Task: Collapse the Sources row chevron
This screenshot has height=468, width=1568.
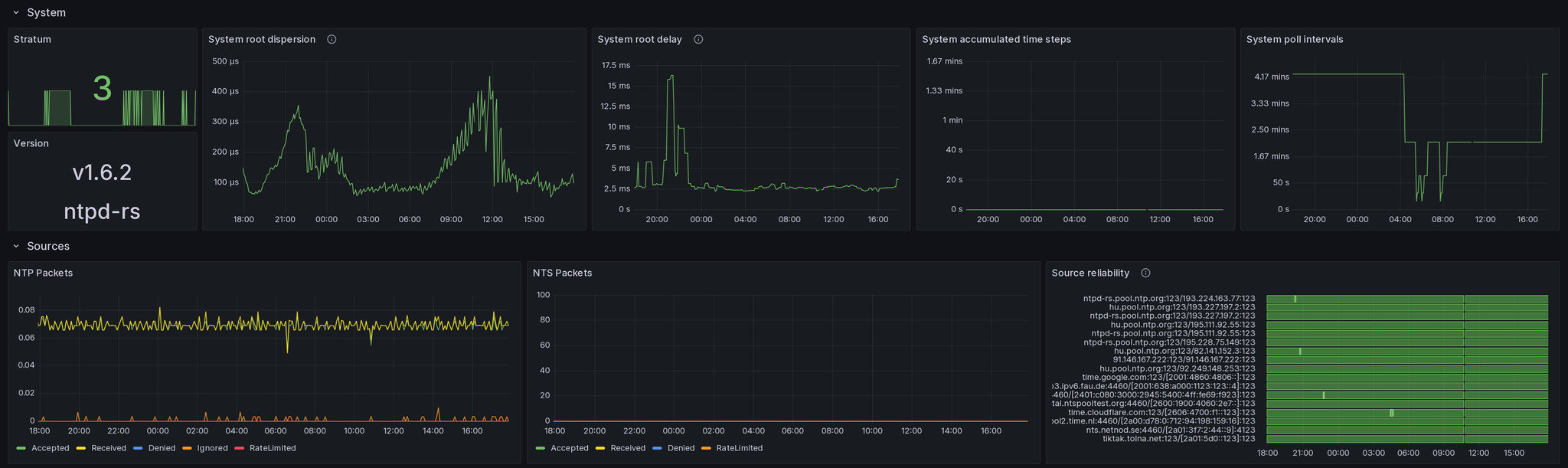Action: (16, 247)
